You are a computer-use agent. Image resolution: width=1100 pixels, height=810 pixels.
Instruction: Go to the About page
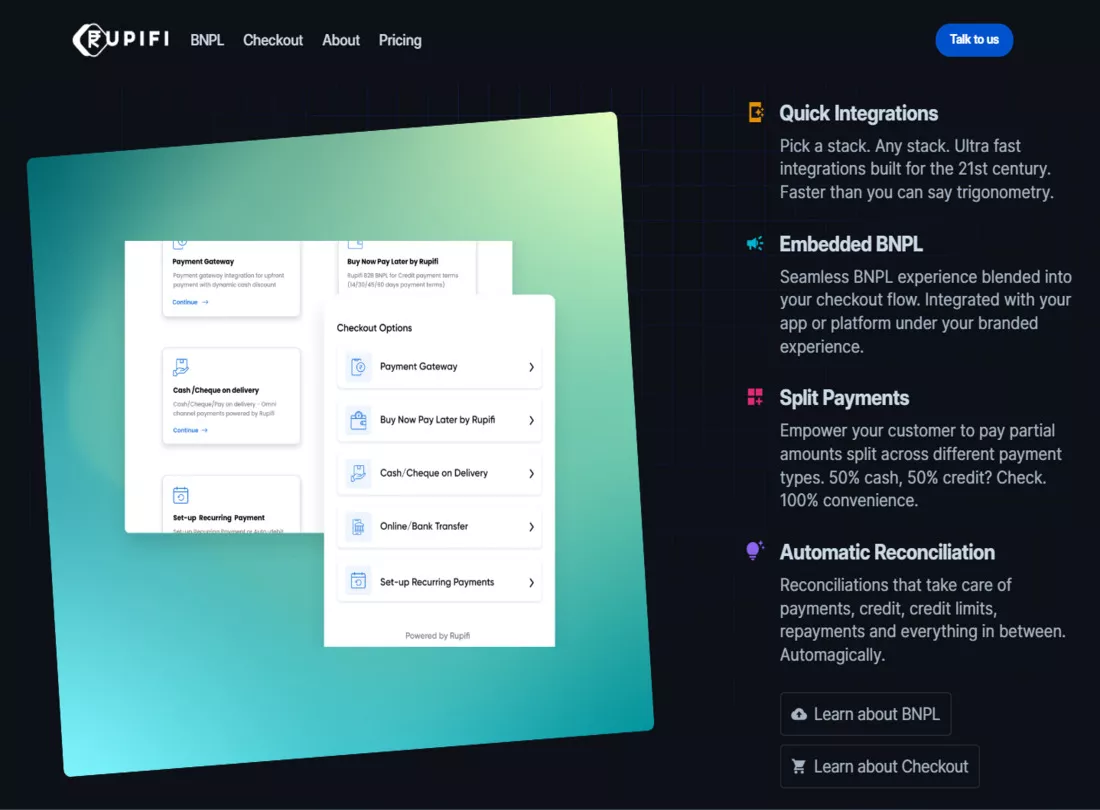click(x=341, y=41)
